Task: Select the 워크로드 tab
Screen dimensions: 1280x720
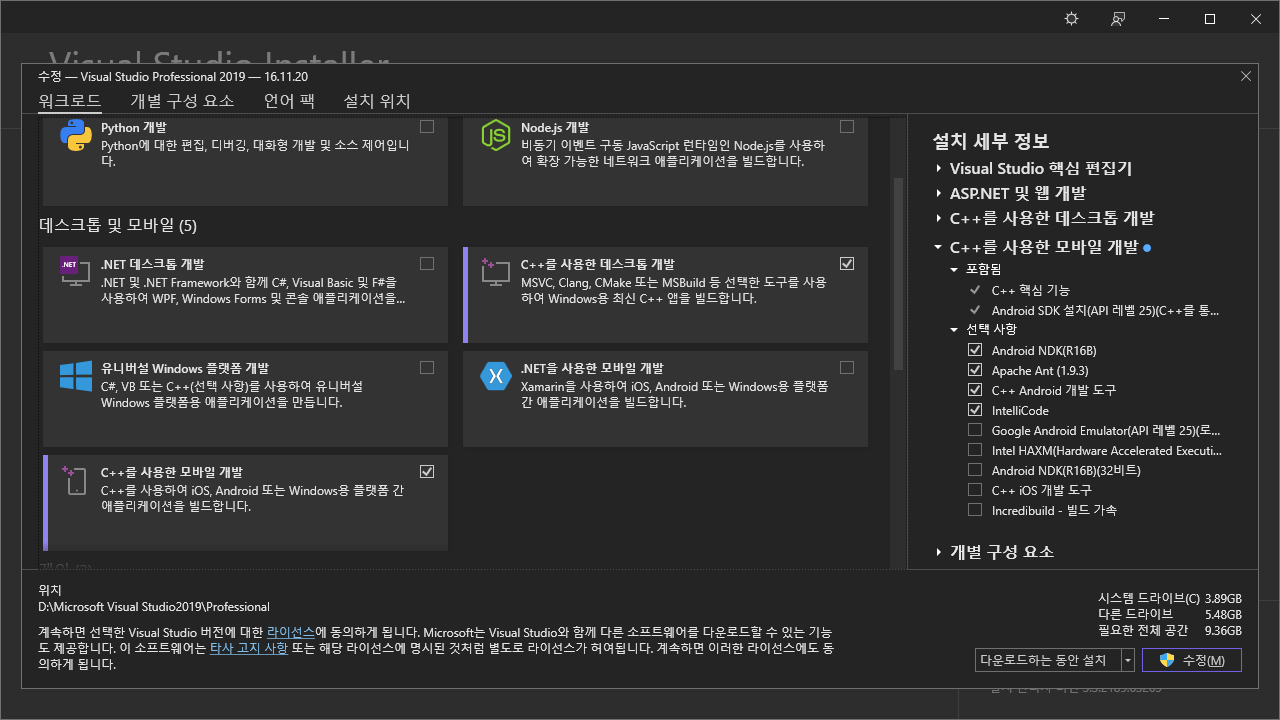Action: point(69,101)
